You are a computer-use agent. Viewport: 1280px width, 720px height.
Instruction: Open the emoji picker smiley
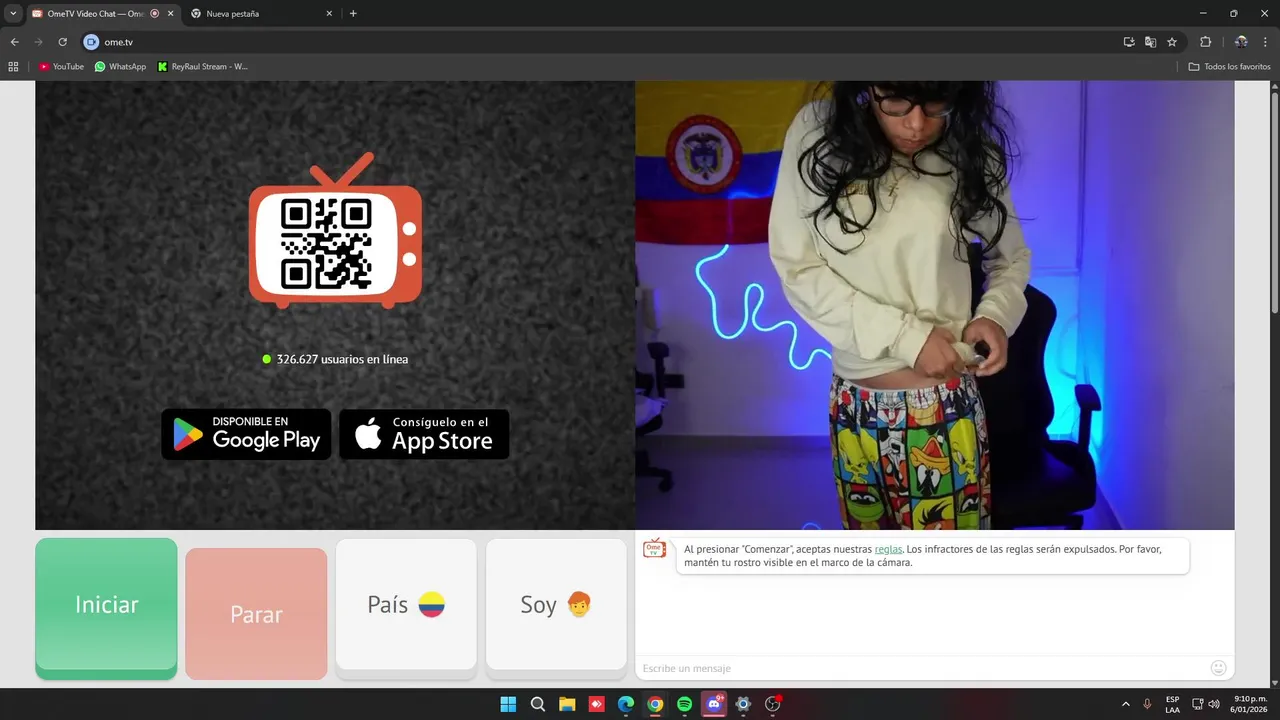click(1218, 667)
